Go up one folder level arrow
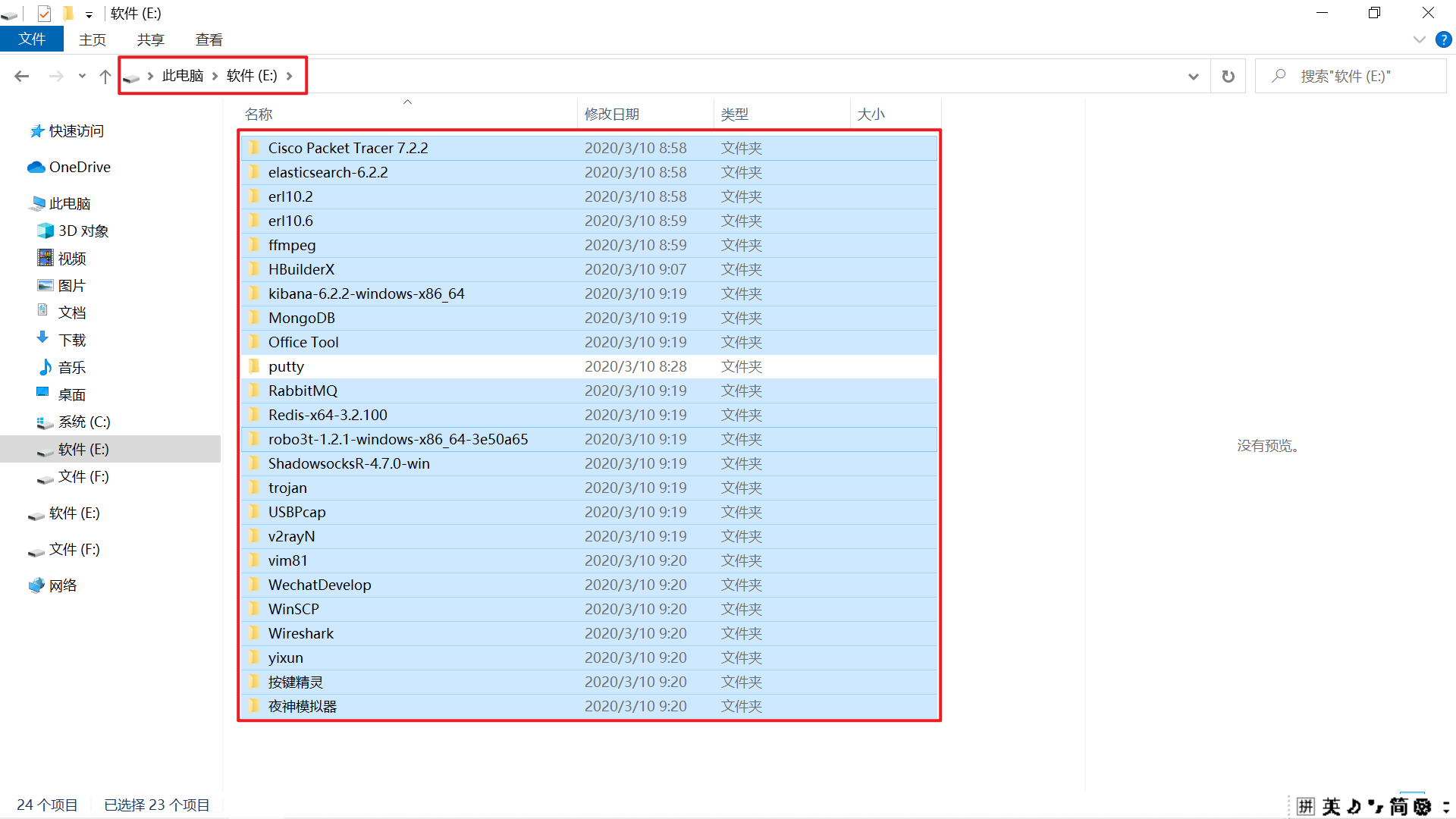The height and width of the screenshot is (819, 1456). [x=105, y=76]
